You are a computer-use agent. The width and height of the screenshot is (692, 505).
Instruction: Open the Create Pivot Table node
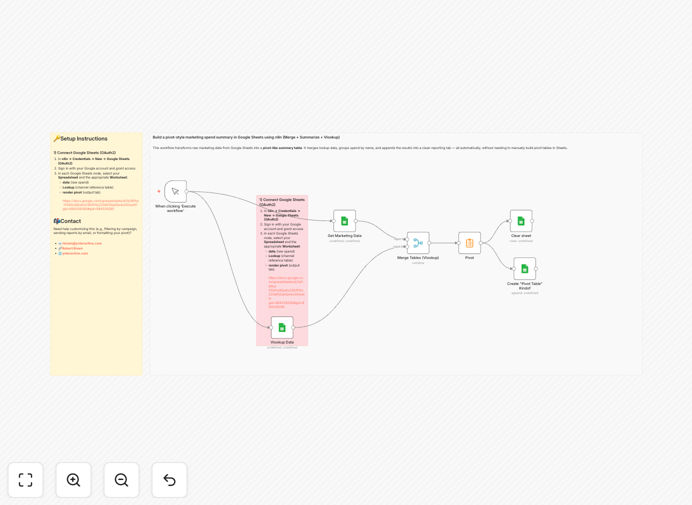point(525,268)
